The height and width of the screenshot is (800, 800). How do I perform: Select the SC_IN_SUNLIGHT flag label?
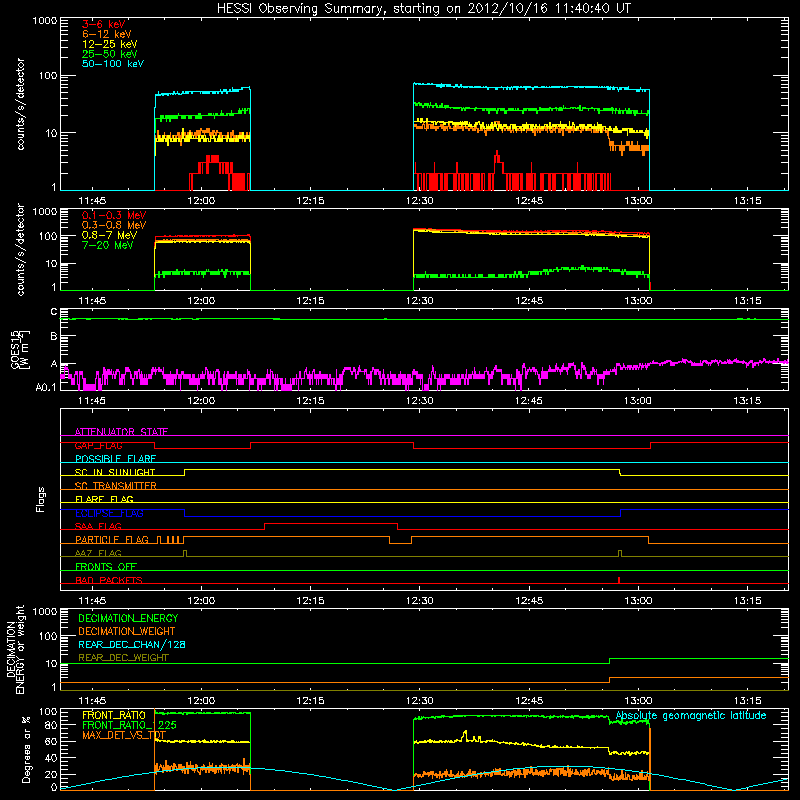coord(115,472)
